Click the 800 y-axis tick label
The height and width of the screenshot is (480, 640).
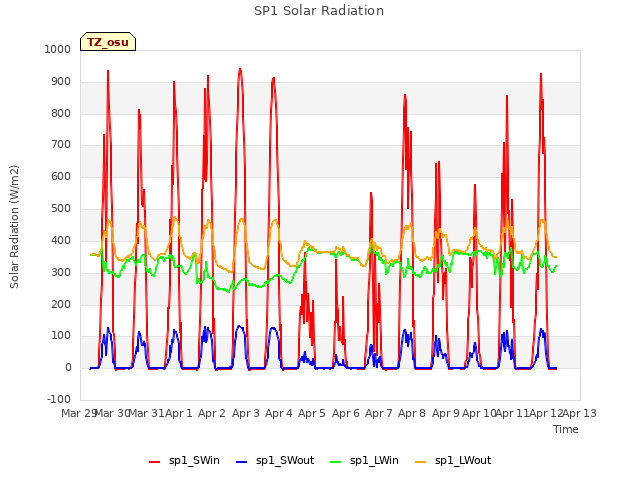pos(61,113)
